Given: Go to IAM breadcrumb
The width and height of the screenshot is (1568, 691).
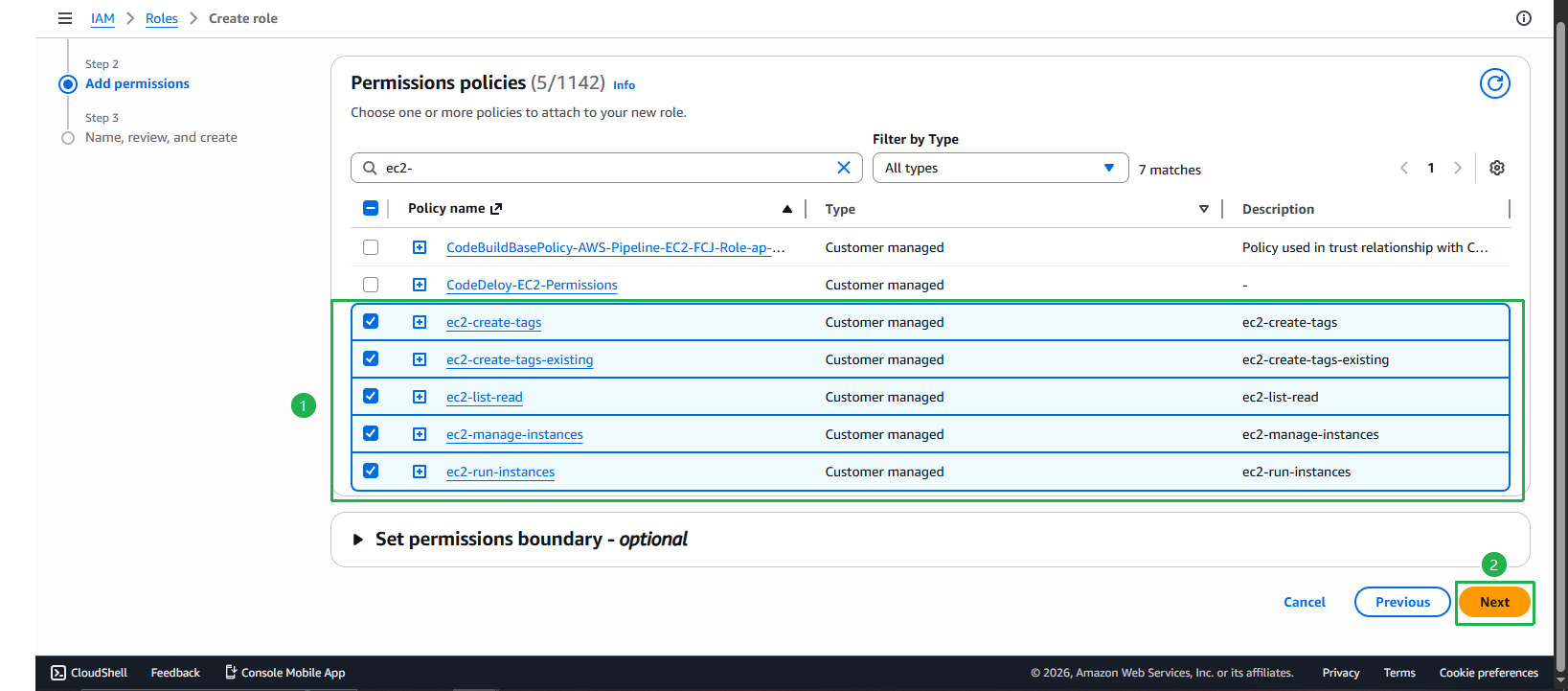Looking at the screenshot, I should coord(102,18).
